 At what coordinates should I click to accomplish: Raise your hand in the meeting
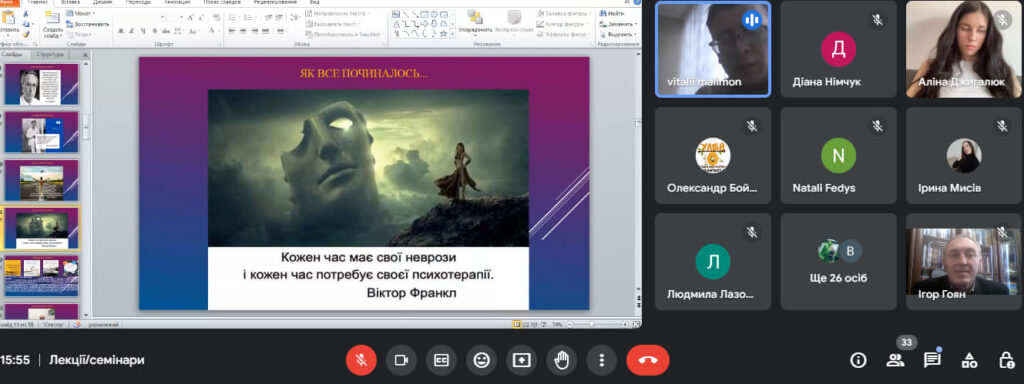562,360
